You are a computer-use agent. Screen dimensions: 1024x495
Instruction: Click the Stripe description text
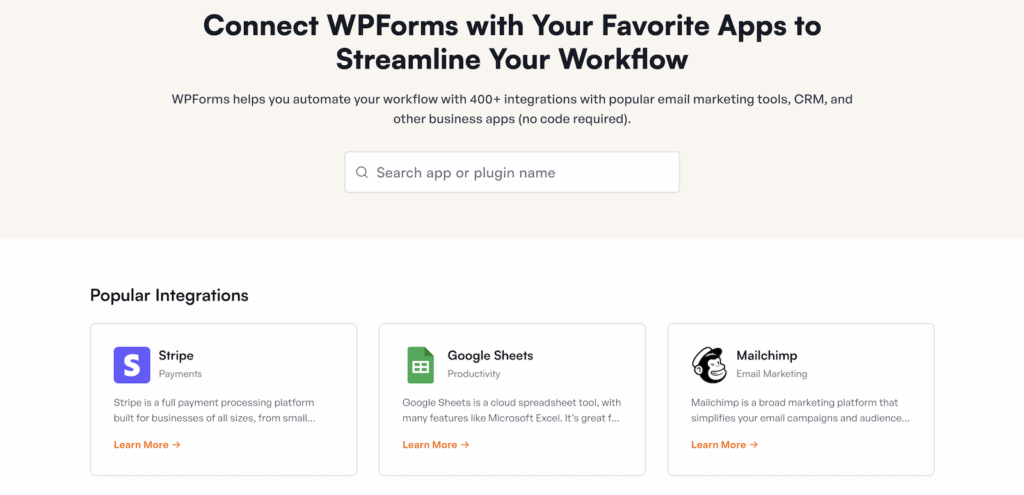[x=216, y=411]
